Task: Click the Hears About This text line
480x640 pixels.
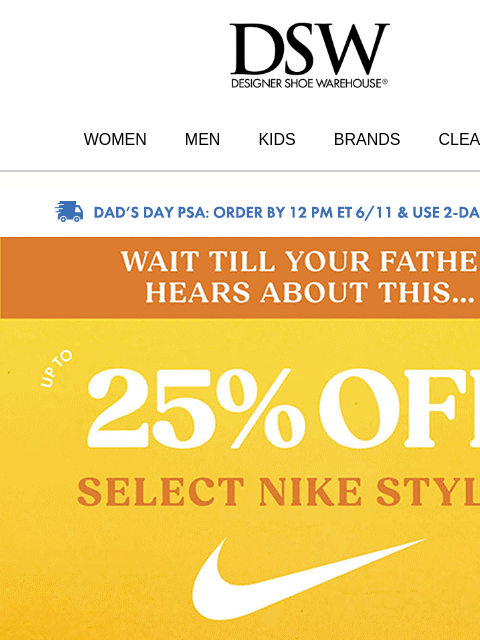Action: click(310, 292)
